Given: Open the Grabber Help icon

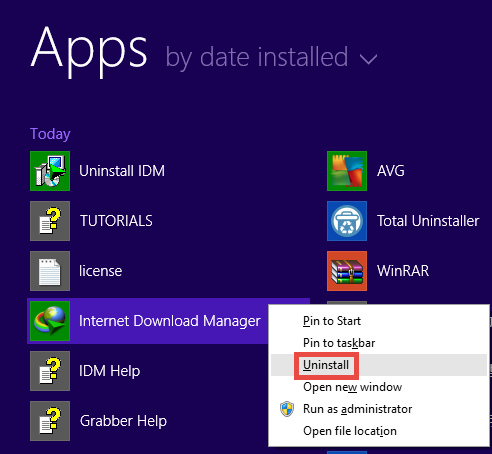Looking at the screenshot, I should [50, 421].
